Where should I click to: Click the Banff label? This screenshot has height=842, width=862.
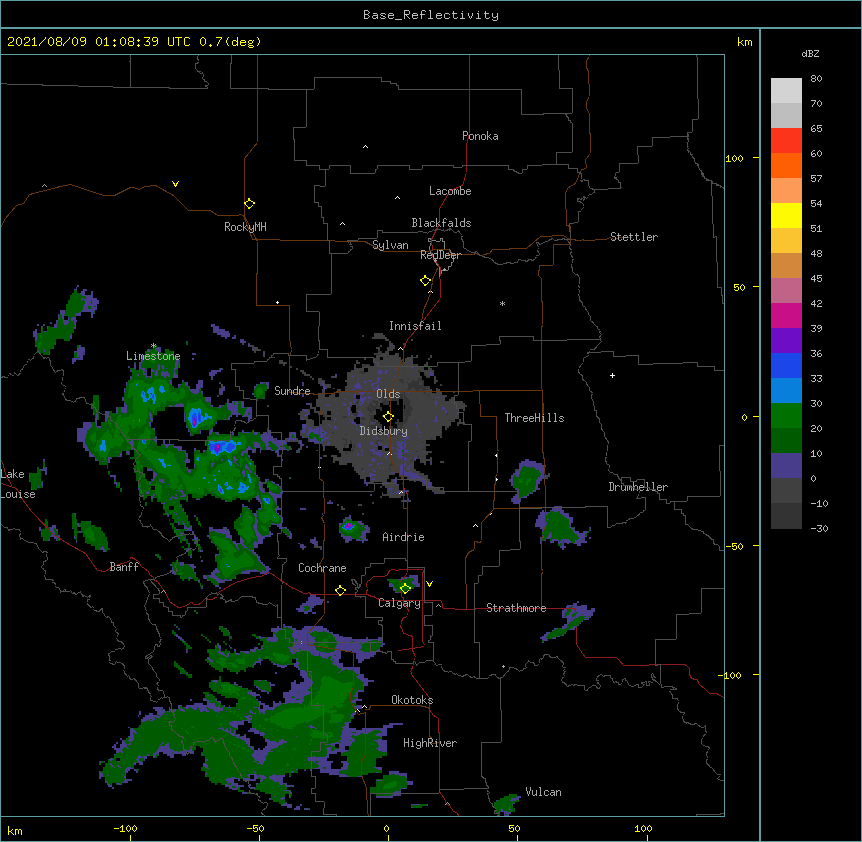pyautogui.click(x=124, y=567)
